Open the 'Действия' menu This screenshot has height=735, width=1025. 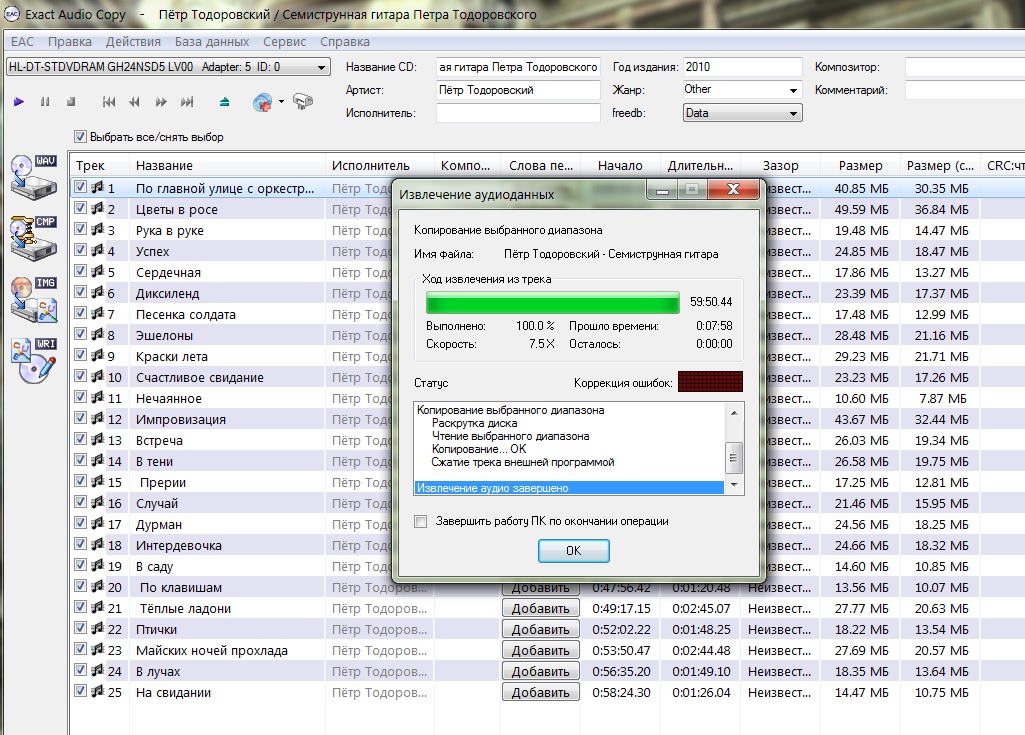click(133, 42)
